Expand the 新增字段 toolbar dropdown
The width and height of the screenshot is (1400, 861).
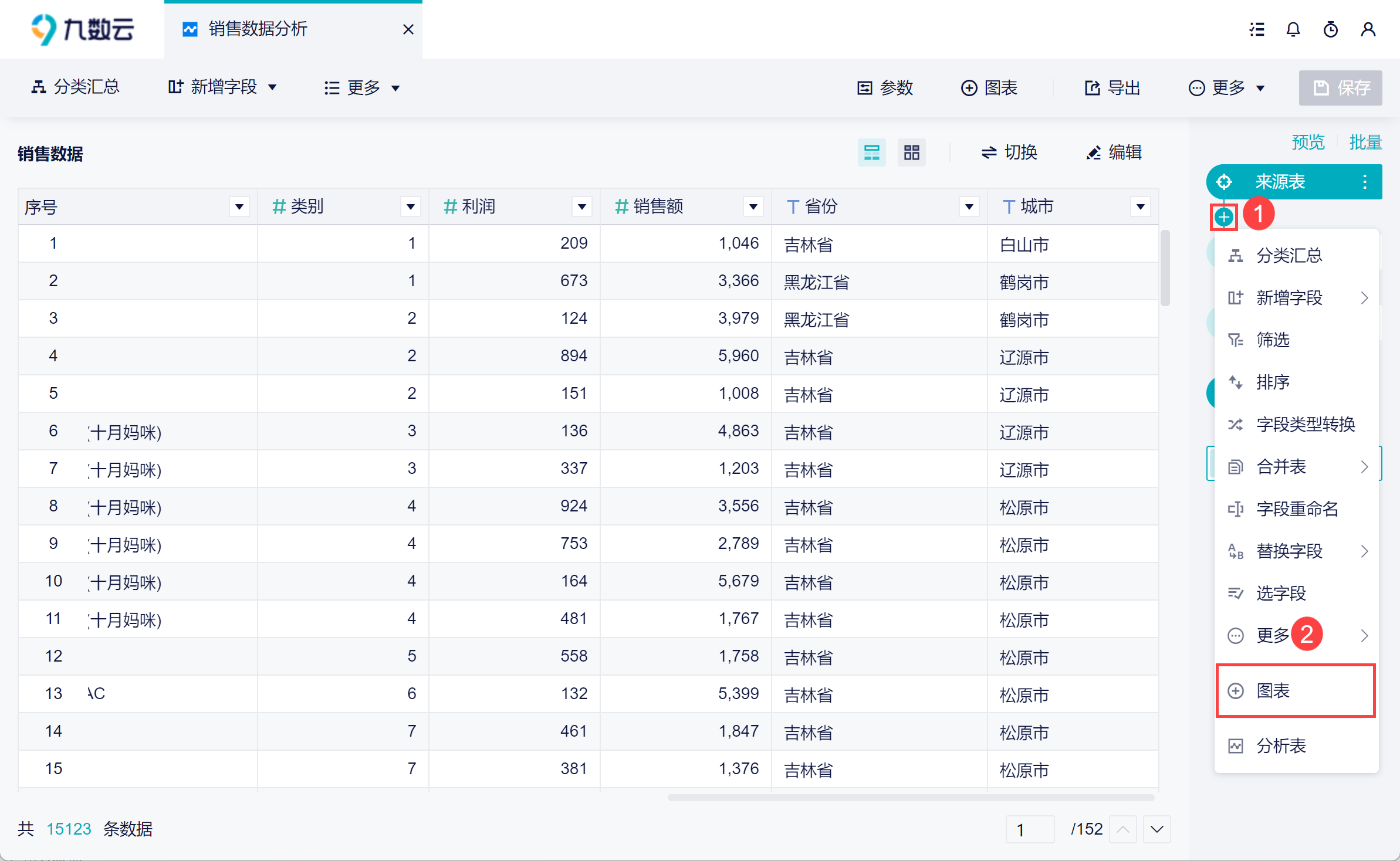[x=222, y=88]
